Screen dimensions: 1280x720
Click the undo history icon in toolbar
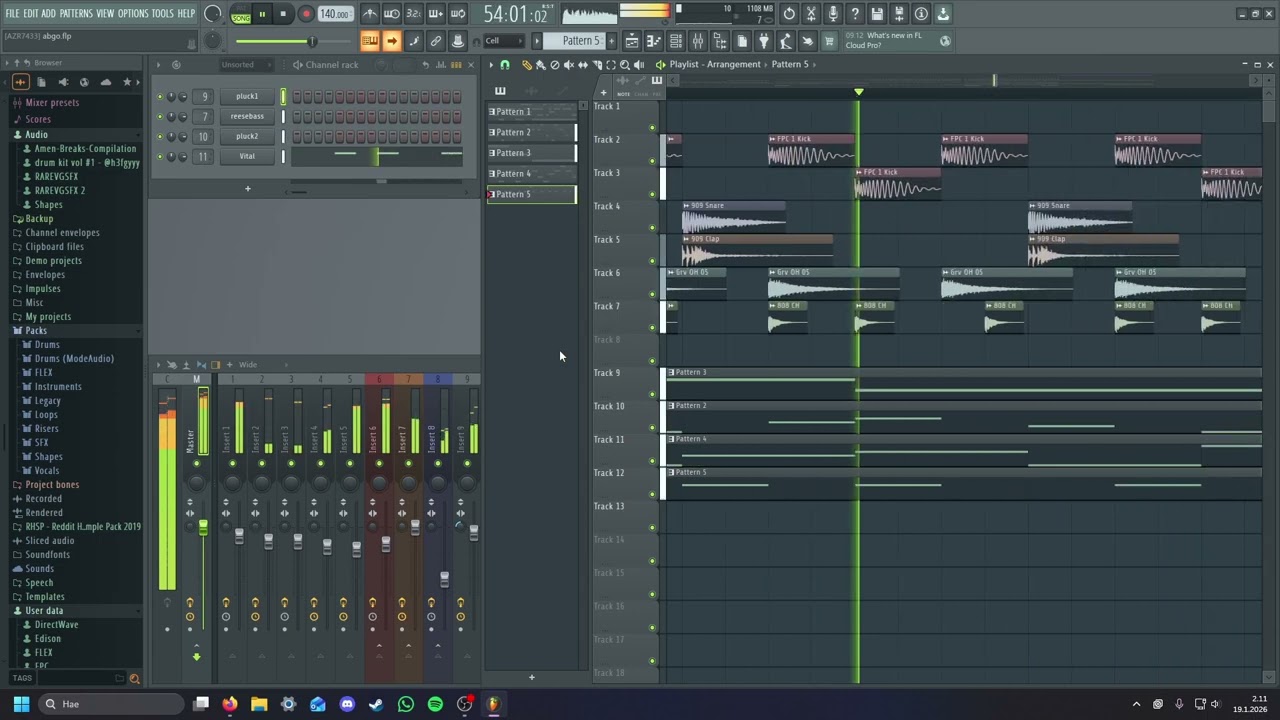789,14
